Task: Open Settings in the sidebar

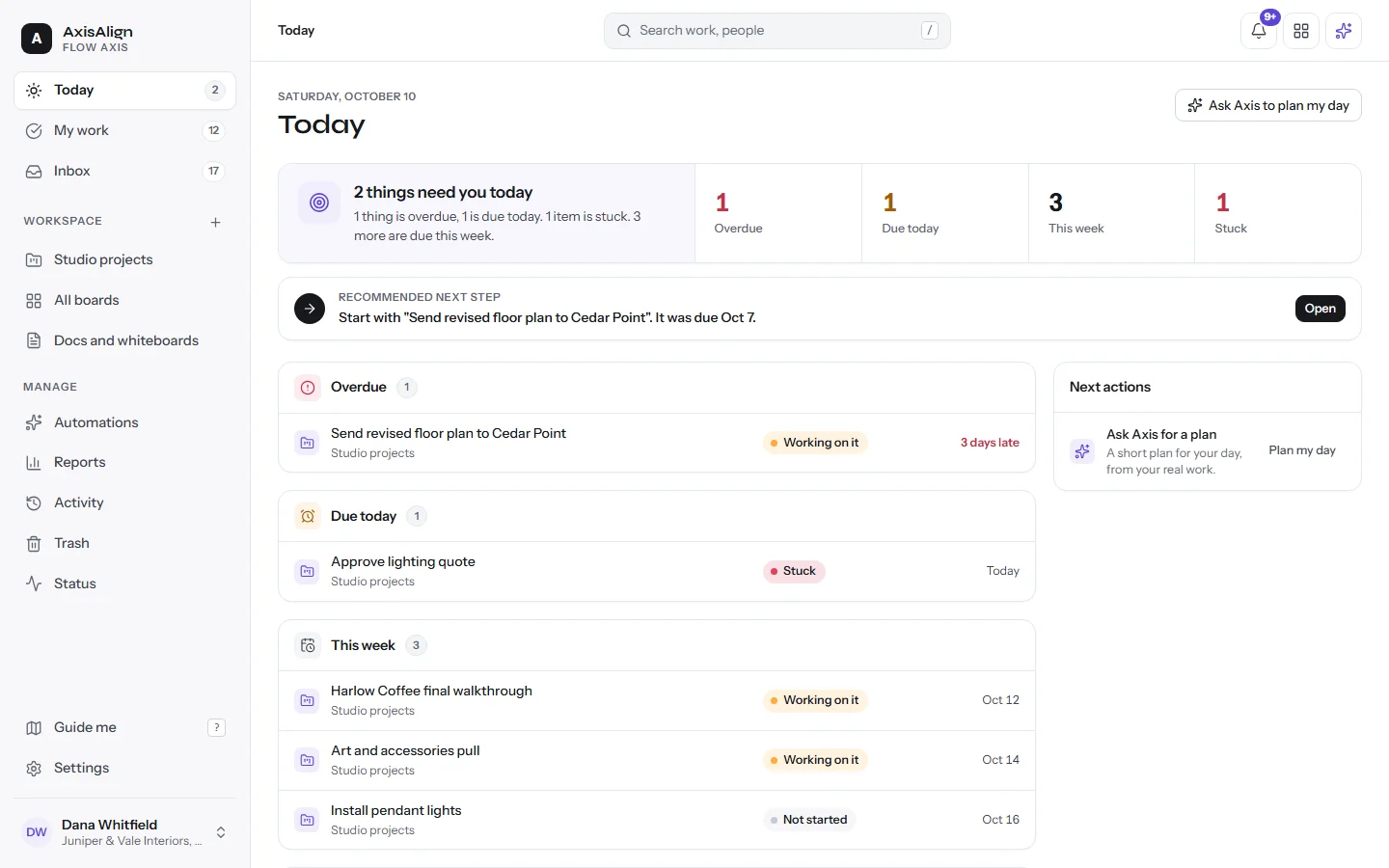Action: coord(124,769)
